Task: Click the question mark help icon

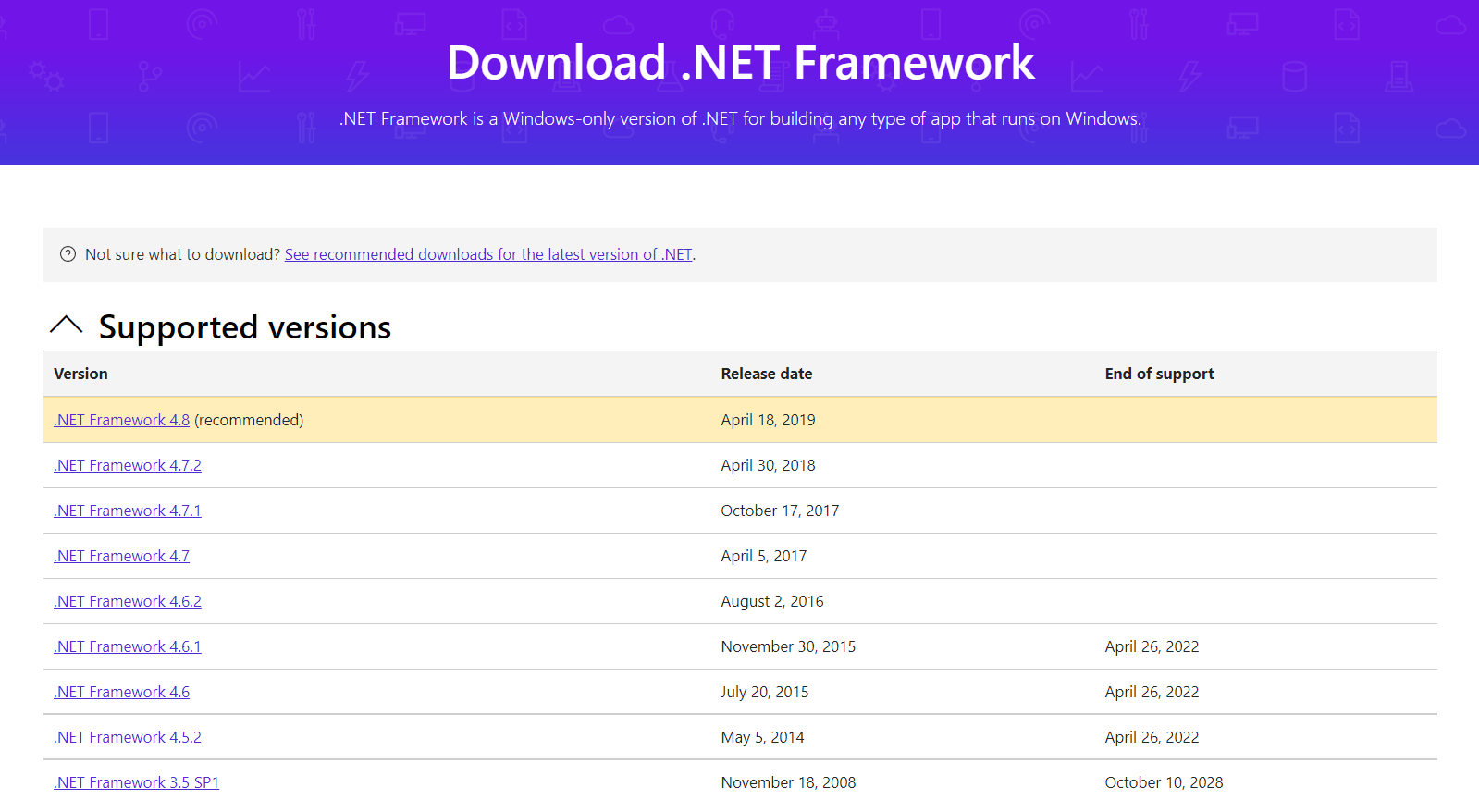Action: (x=68, y=254)
